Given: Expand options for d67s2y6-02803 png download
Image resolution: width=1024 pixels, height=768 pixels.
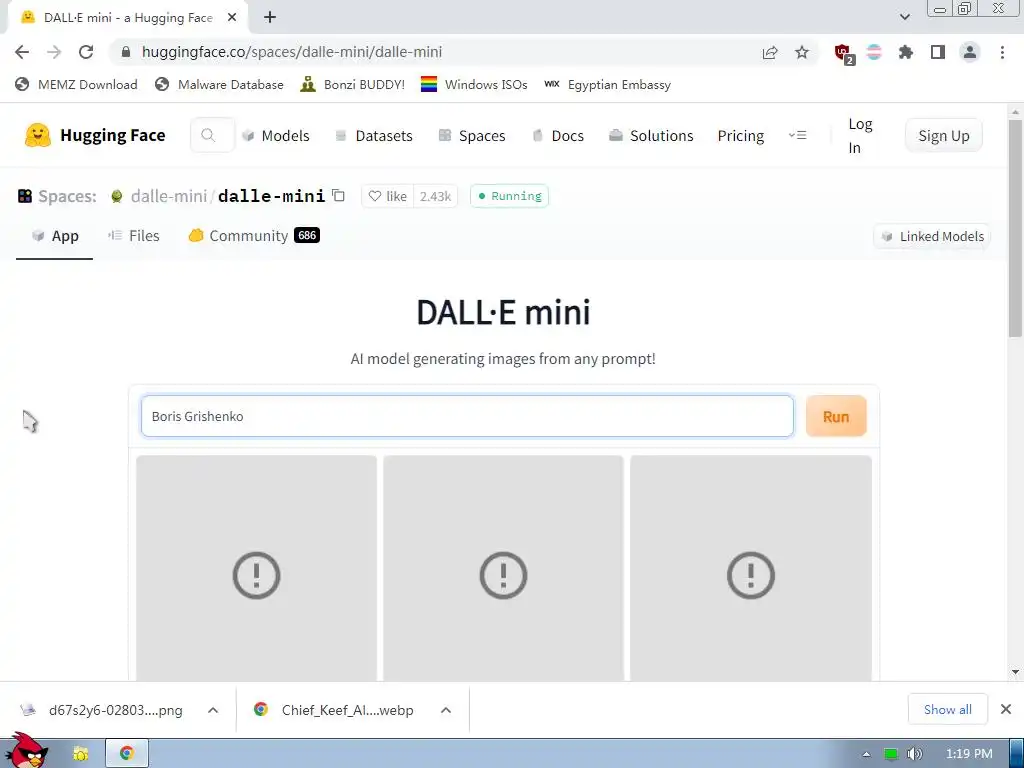Looking at the screenshot, I should pyautogui.click(x=213, y=710).
